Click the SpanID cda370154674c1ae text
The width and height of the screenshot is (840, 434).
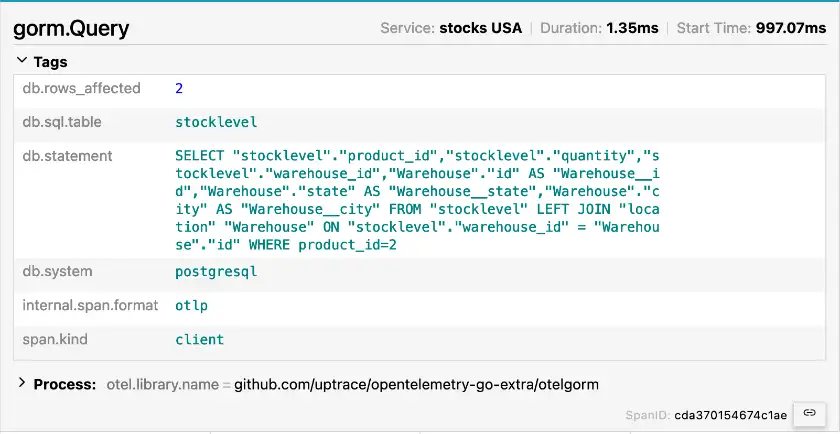point(730,413)
